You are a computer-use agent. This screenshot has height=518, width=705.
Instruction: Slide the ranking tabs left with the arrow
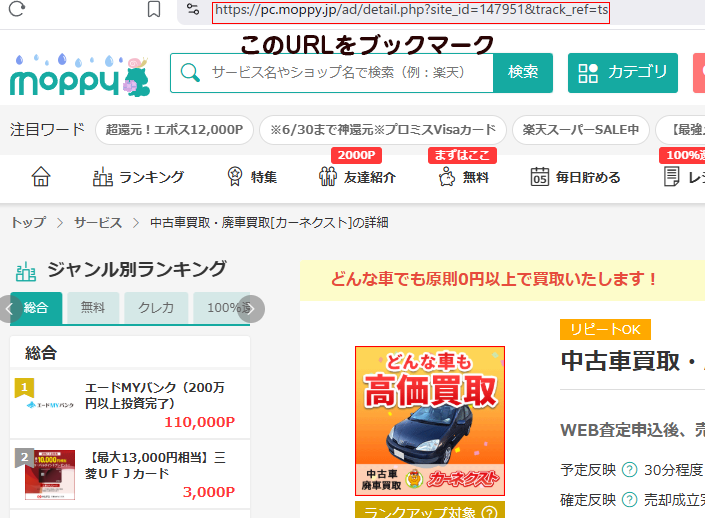click(9, 309)
